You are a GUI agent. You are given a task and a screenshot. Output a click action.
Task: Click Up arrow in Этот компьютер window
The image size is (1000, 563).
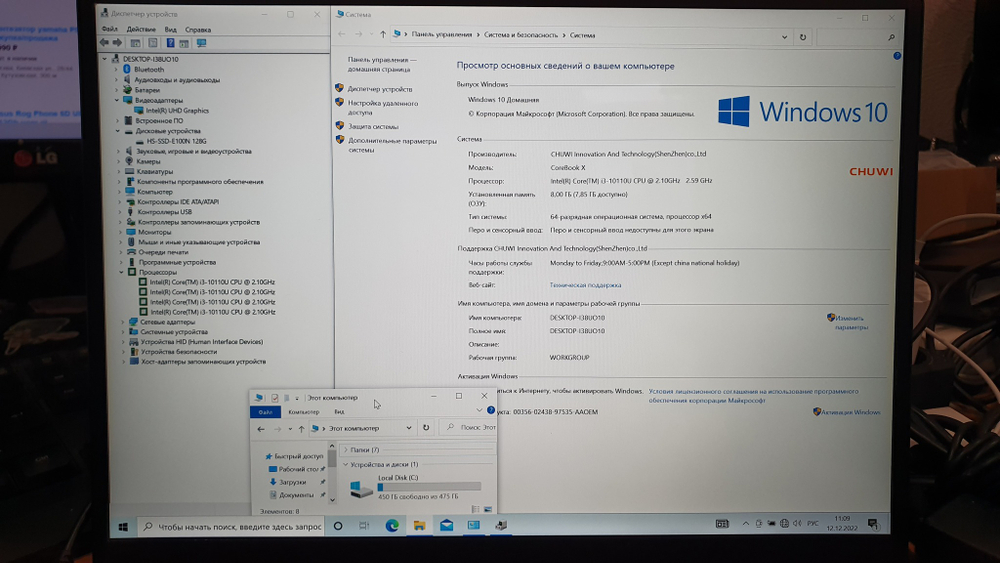301,429
